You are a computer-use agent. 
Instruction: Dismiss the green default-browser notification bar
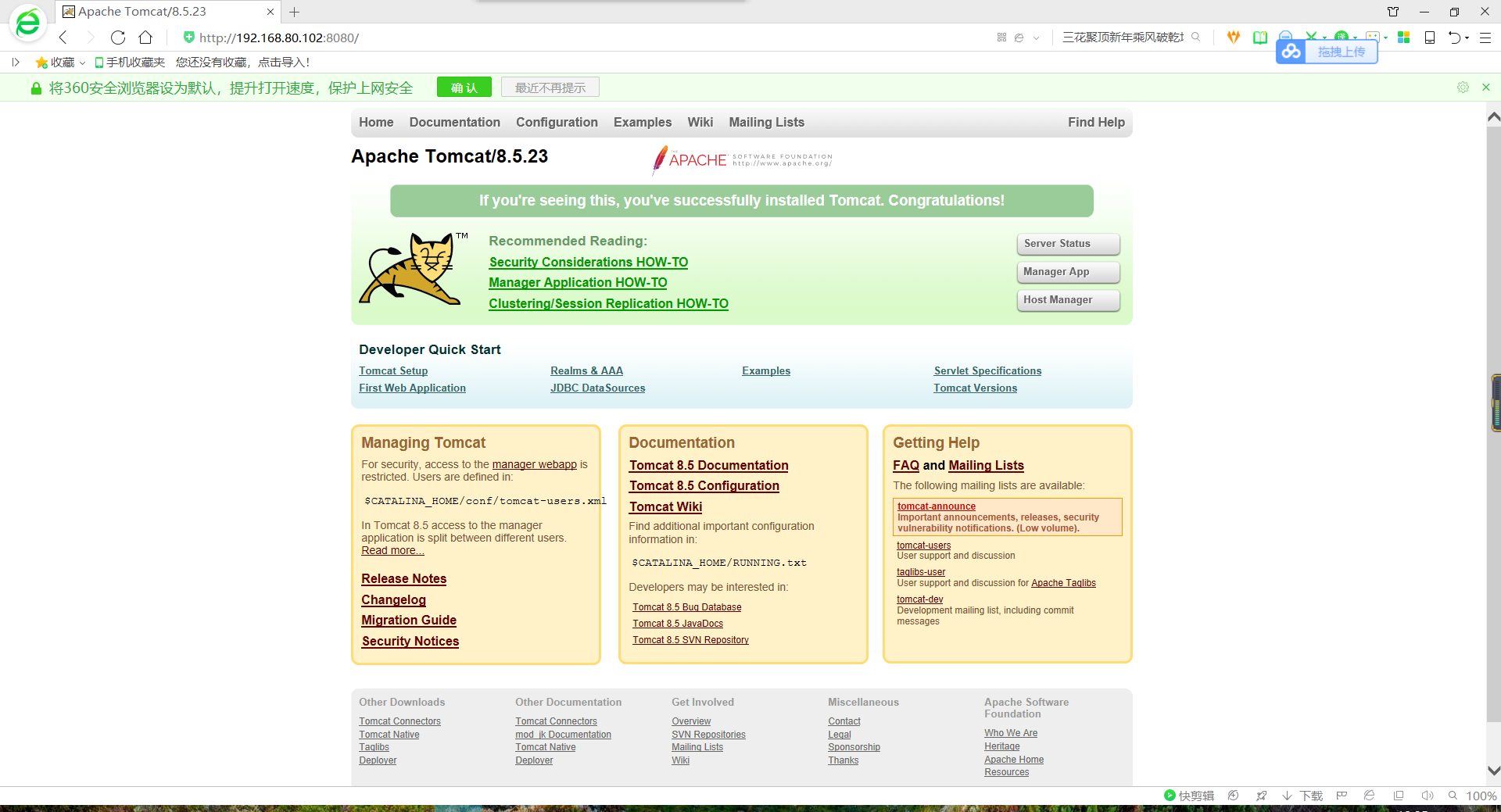[1486, 88]
